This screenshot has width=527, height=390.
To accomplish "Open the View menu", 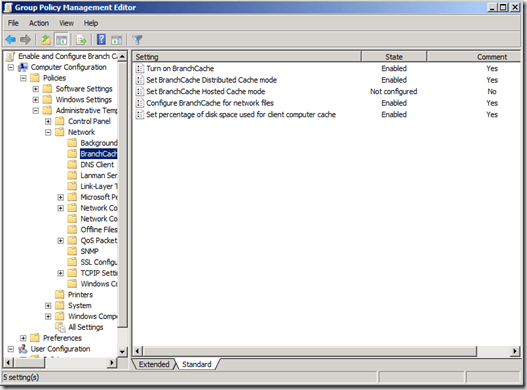I will (66, 23).
